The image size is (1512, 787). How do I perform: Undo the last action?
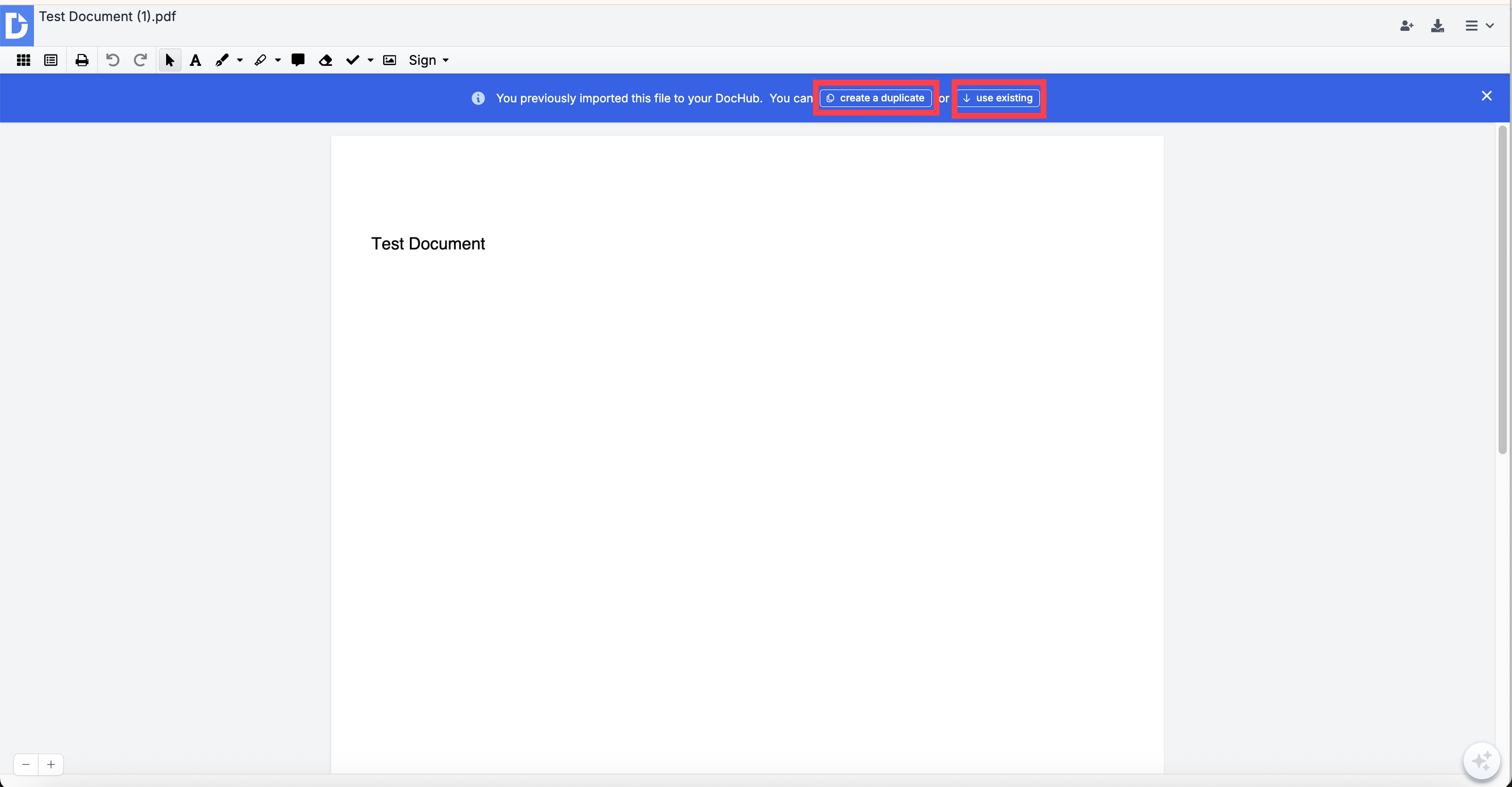point(113,60)
